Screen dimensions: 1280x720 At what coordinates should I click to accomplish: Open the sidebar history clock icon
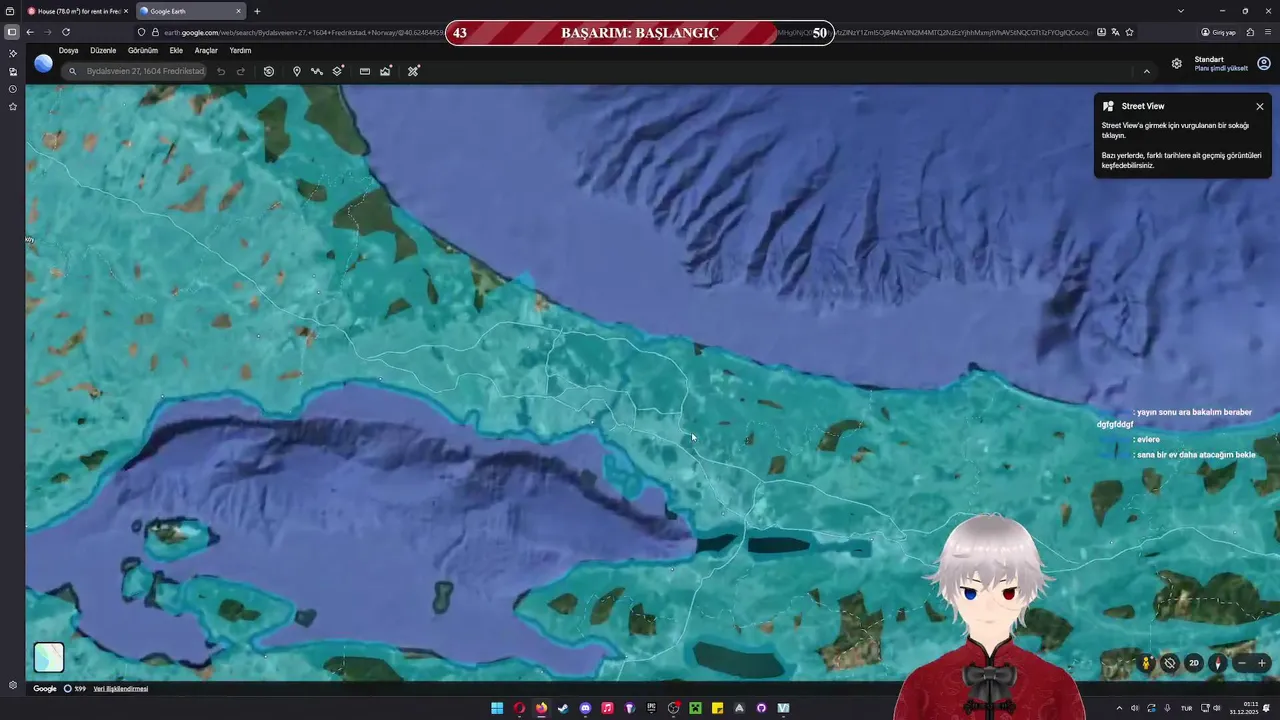coord(12,89)
